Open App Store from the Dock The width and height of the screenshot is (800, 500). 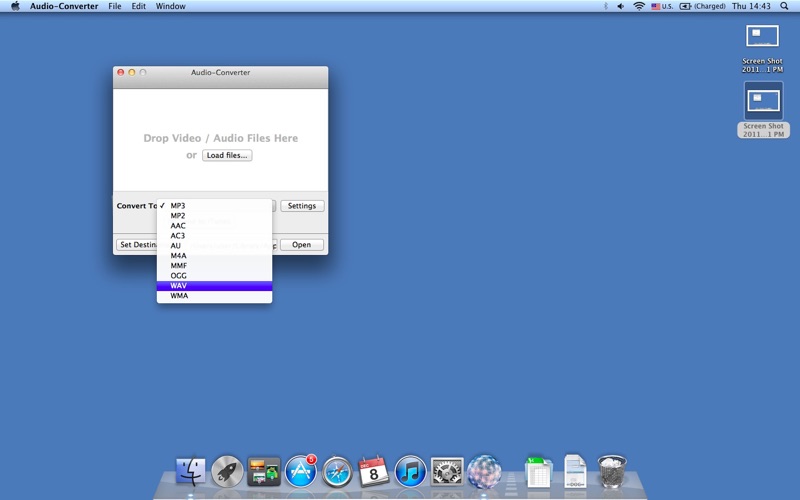[301, 470]
